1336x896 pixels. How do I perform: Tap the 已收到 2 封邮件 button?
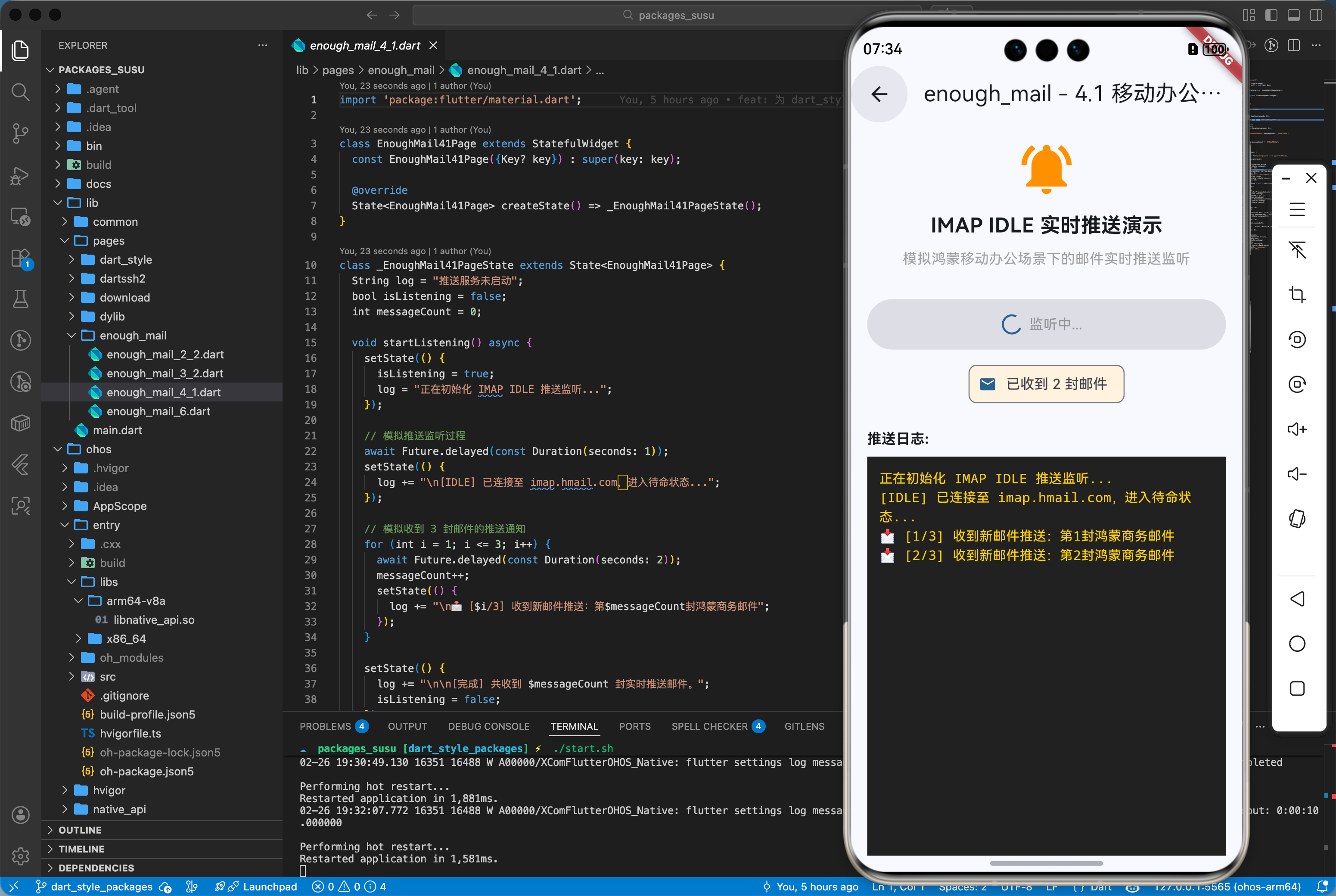point(1046,384)
